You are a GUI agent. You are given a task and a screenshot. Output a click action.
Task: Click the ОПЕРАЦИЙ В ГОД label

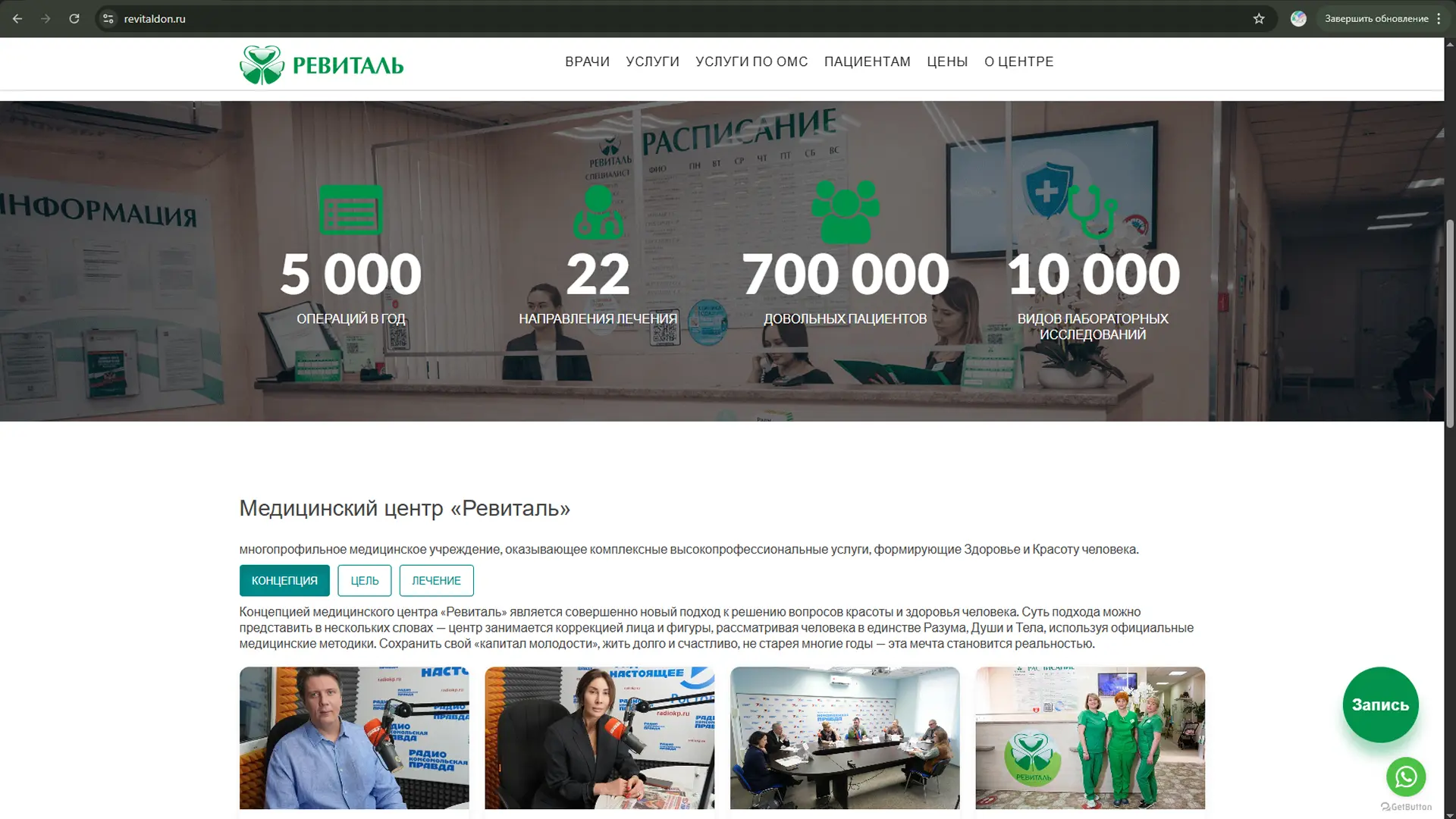[350, 318]
